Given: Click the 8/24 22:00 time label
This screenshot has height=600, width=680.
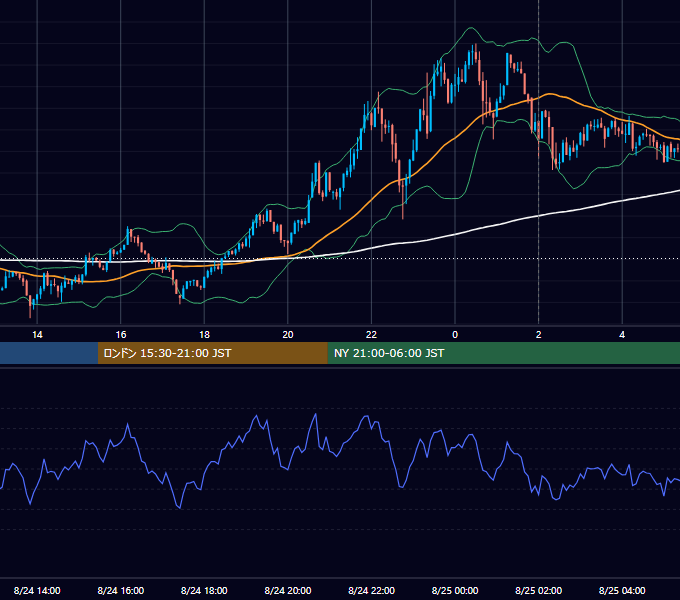Looking at the screenshot, I should click(371, 590).
